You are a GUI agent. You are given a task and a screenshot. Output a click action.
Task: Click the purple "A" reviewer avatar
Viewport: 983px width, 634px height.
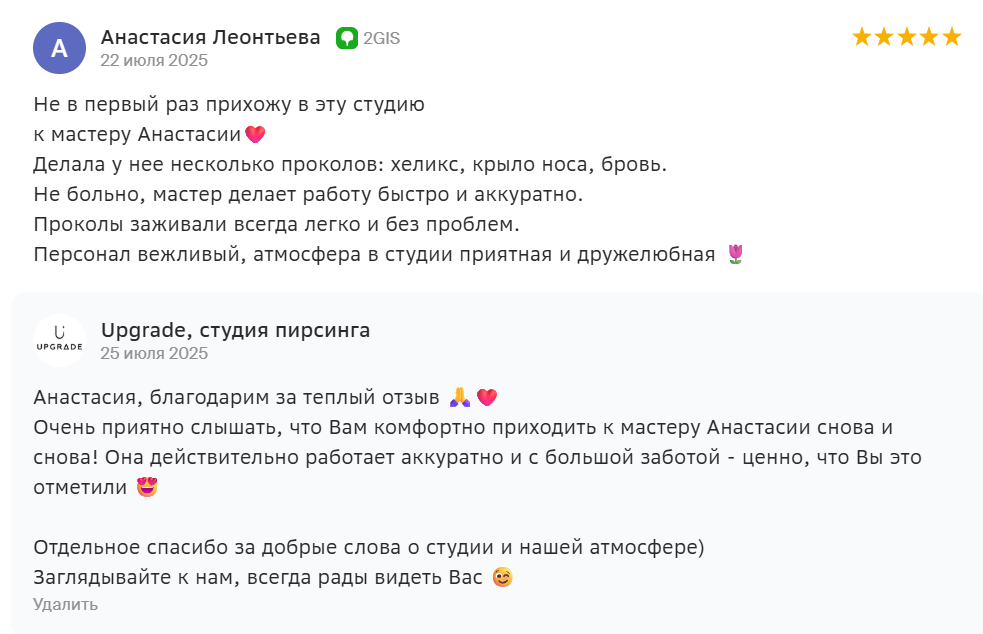pos(59,48)
